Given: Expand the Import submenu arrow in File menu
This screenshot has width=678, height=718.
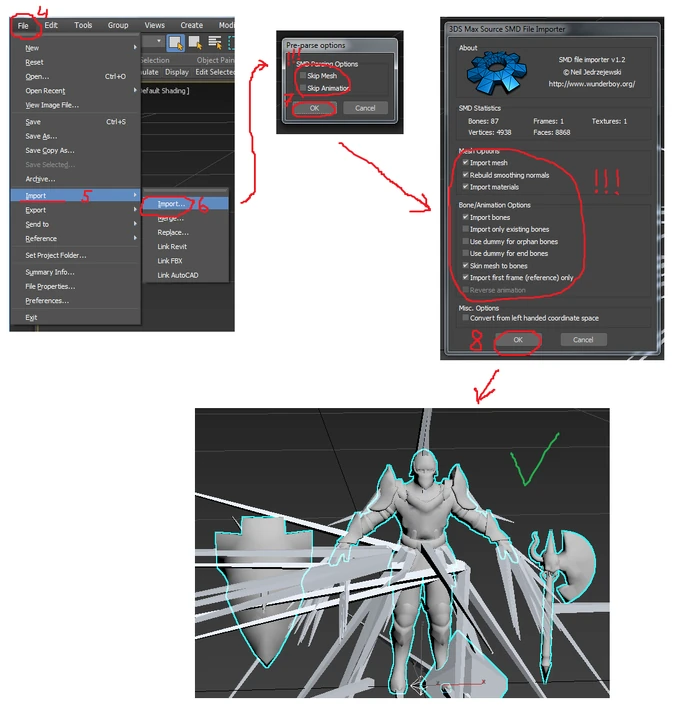Looking at the screenshot, I should 135,195.
